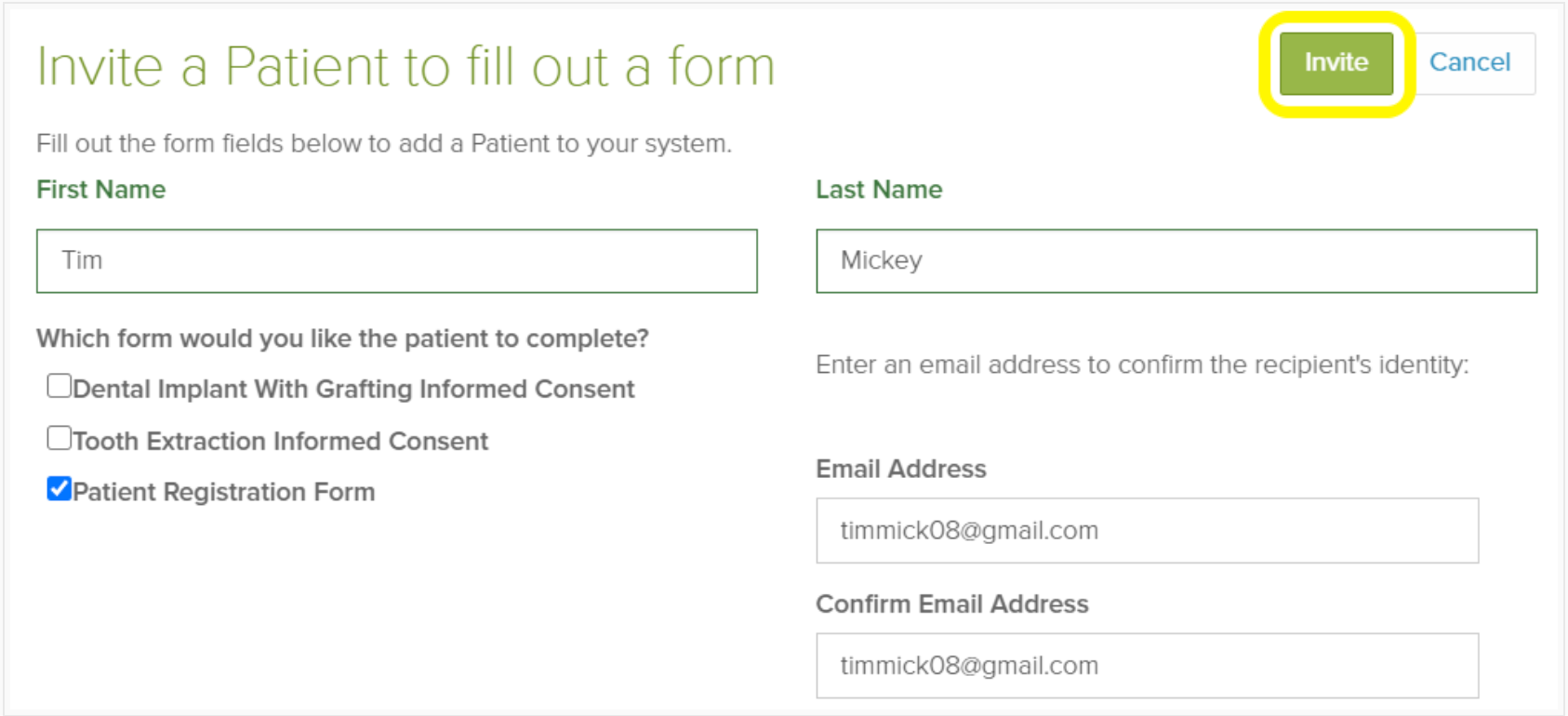
Task: Enable the Tooth Extraction Informed Consent checkbox
Action: point(60,438)
